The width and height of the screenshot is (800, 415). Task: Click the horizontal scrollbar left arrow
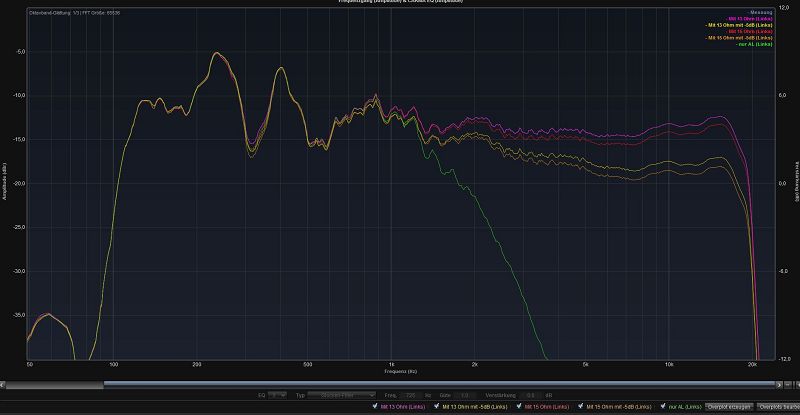pos(3,384)
